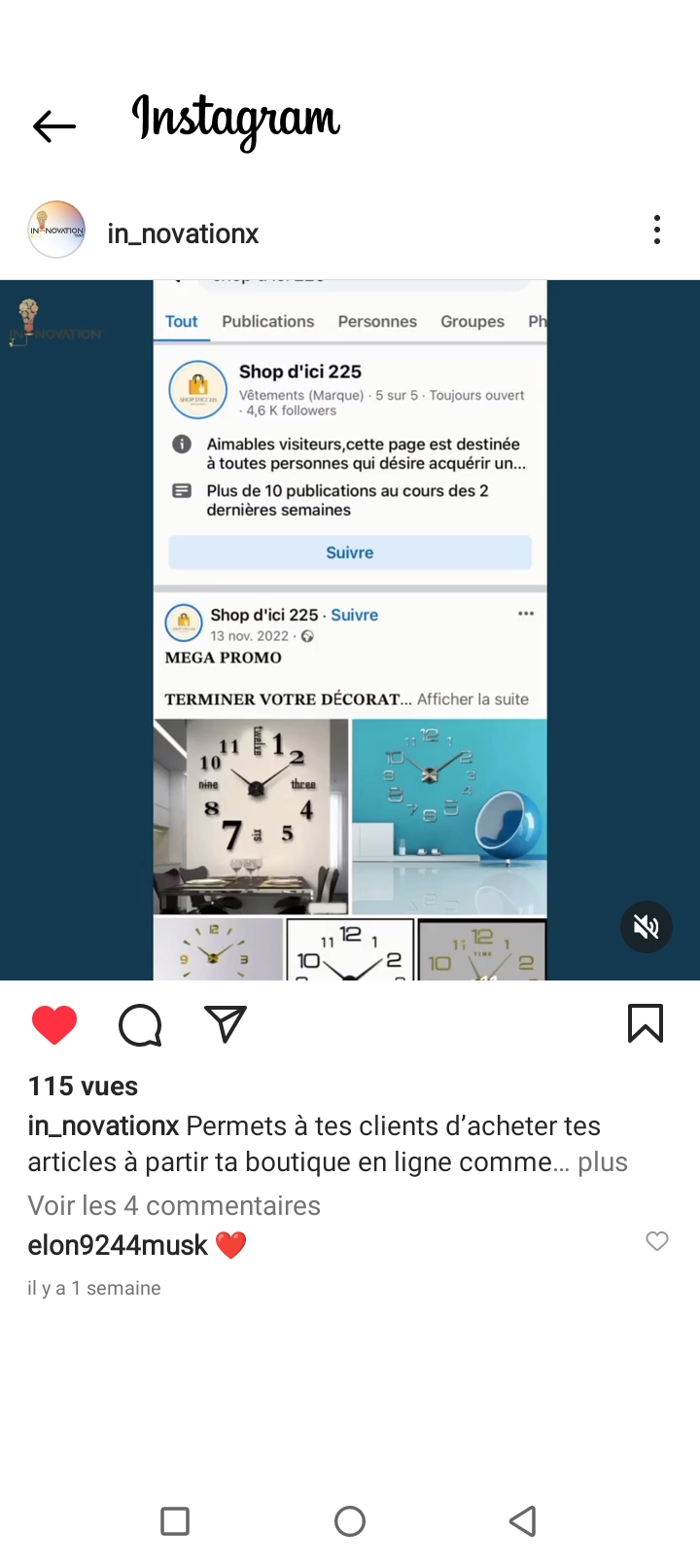Viewport: 700px width, 1568px height.
Task: Save post with the bookmark icon
Action: pyautogui.click(x=646, y=1023)
